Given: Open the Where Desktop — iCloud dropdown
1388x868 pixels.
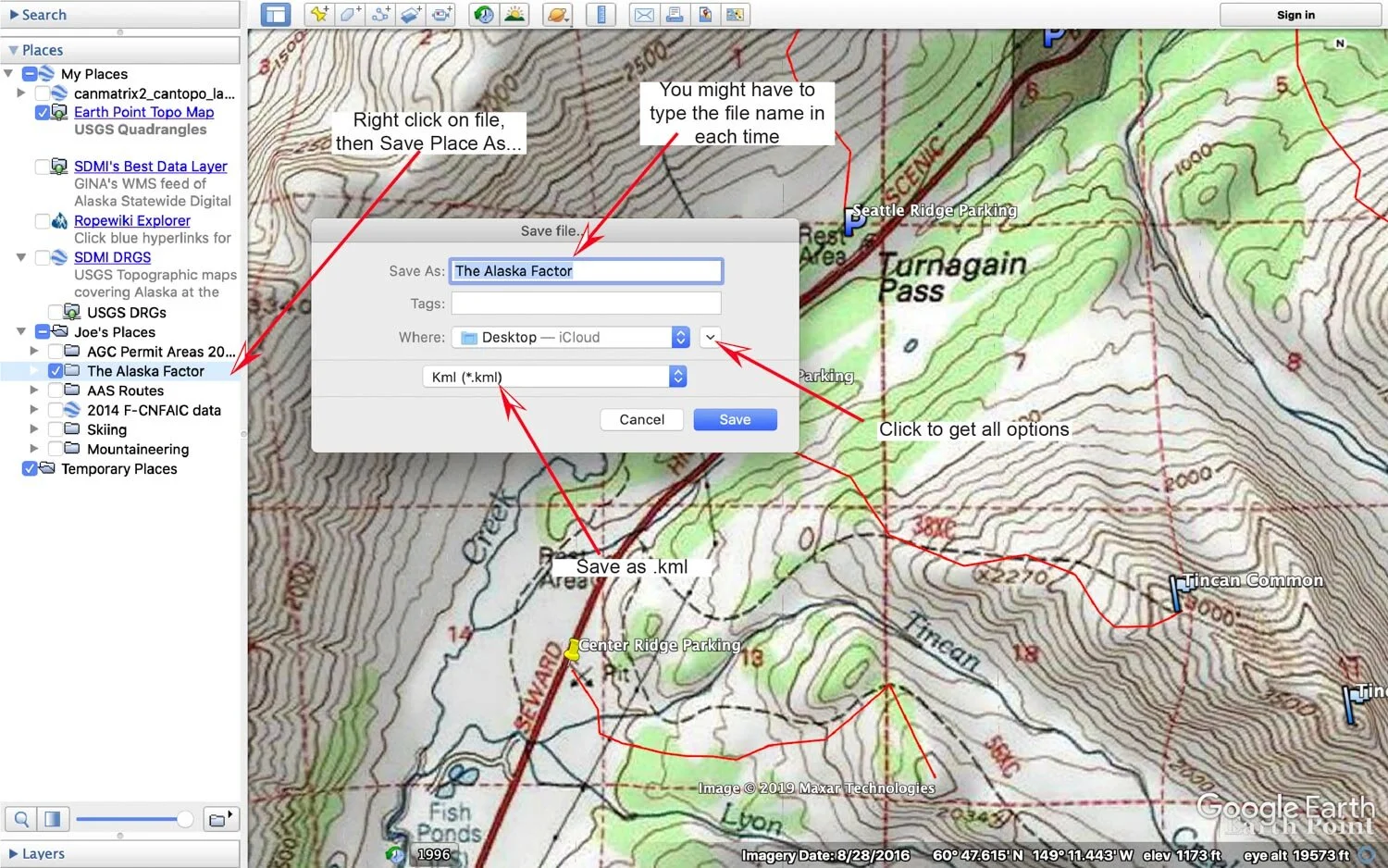Looking at the screenshot, I should point(571,338).
